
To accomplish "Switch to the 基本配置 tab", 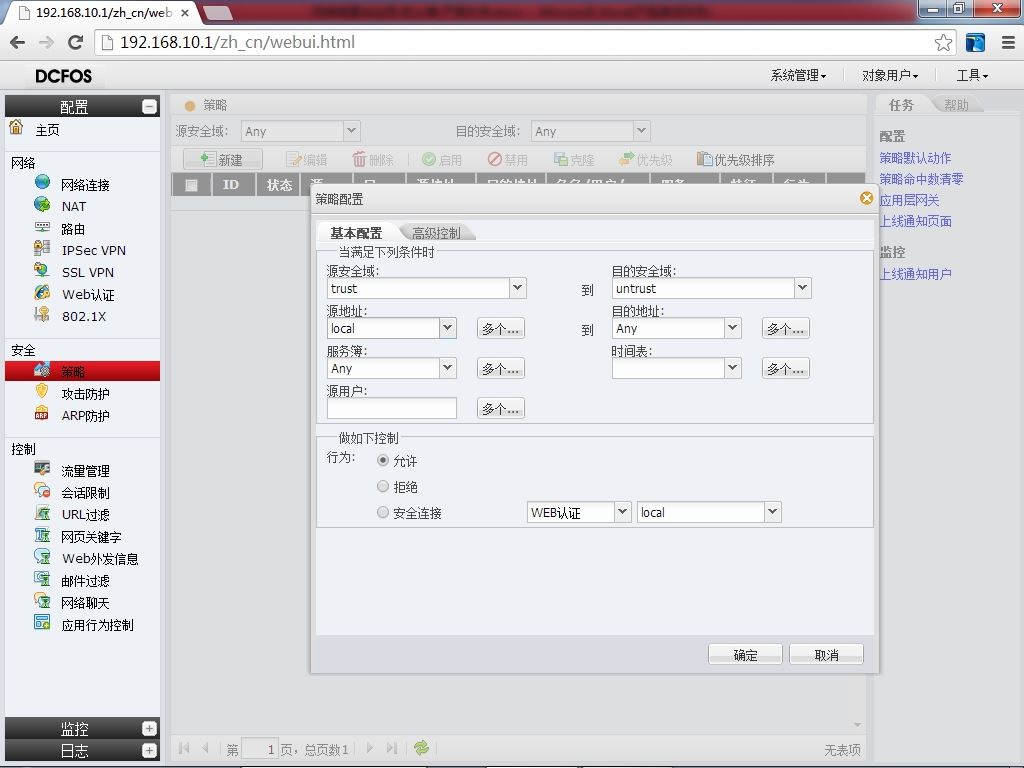I will pyautogui.click(x=356, y=232).
